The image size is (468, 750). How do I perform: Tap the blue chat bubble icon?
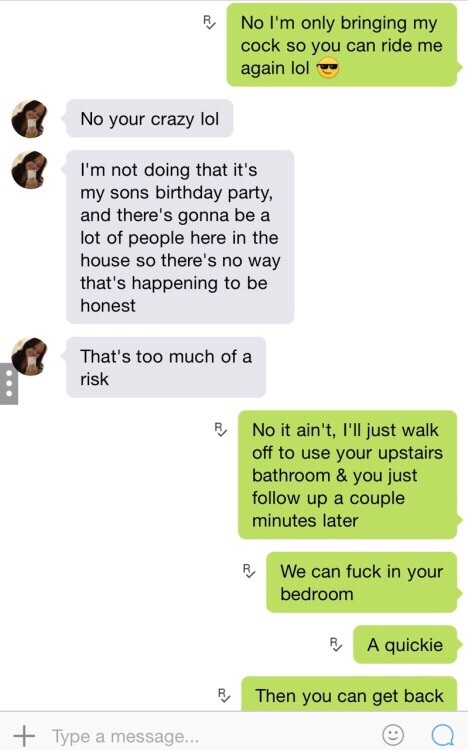443,735
